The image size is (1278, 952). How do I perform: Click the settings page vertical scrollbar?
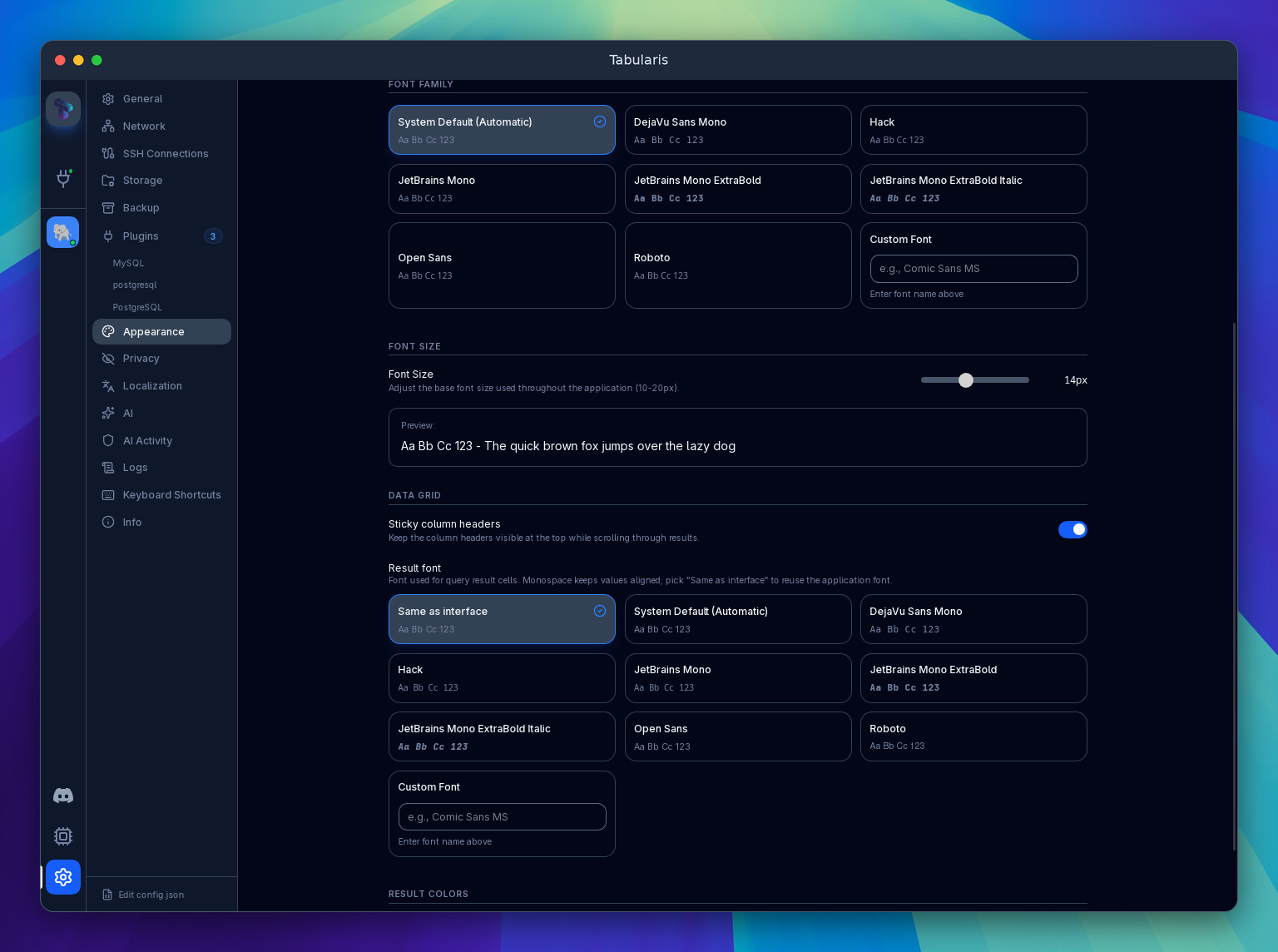coord(1234,587)
